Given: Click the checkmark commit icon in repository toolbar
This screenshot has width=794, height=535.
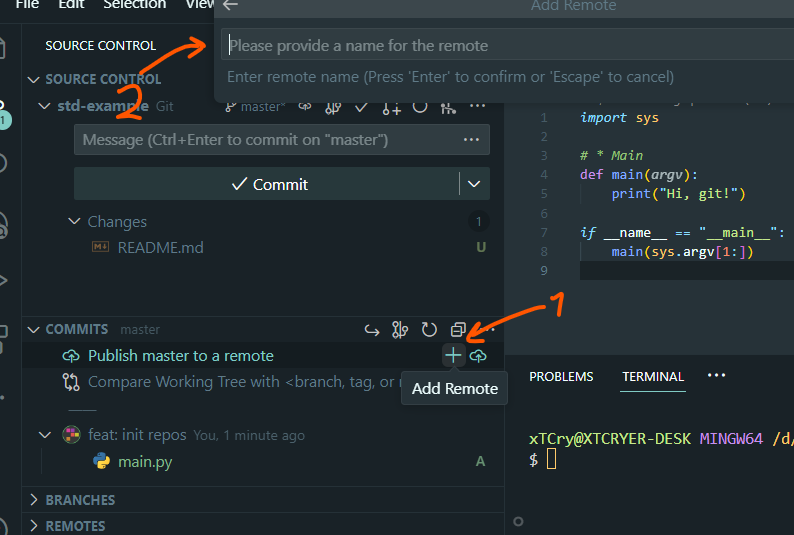Looking at the screenshot, I should [x=363, y=106].
